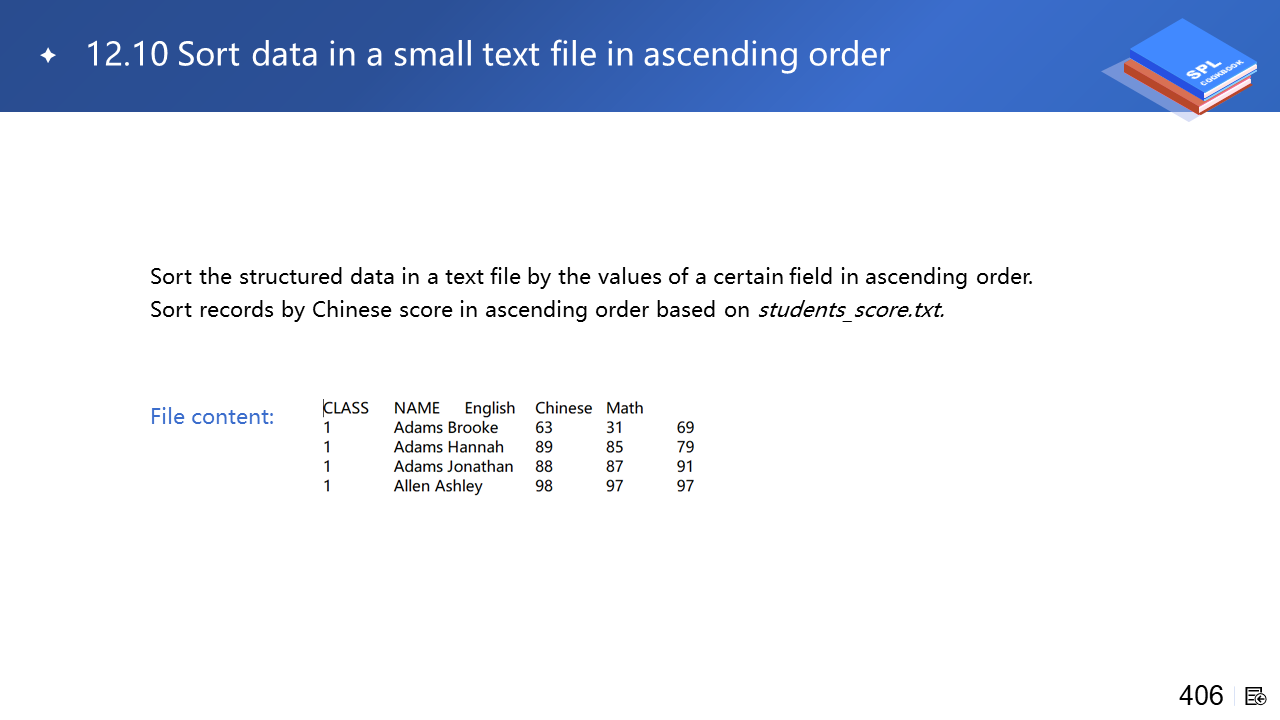Select the Chinese column header
The image size is (1280, 720).
(563, 408)
